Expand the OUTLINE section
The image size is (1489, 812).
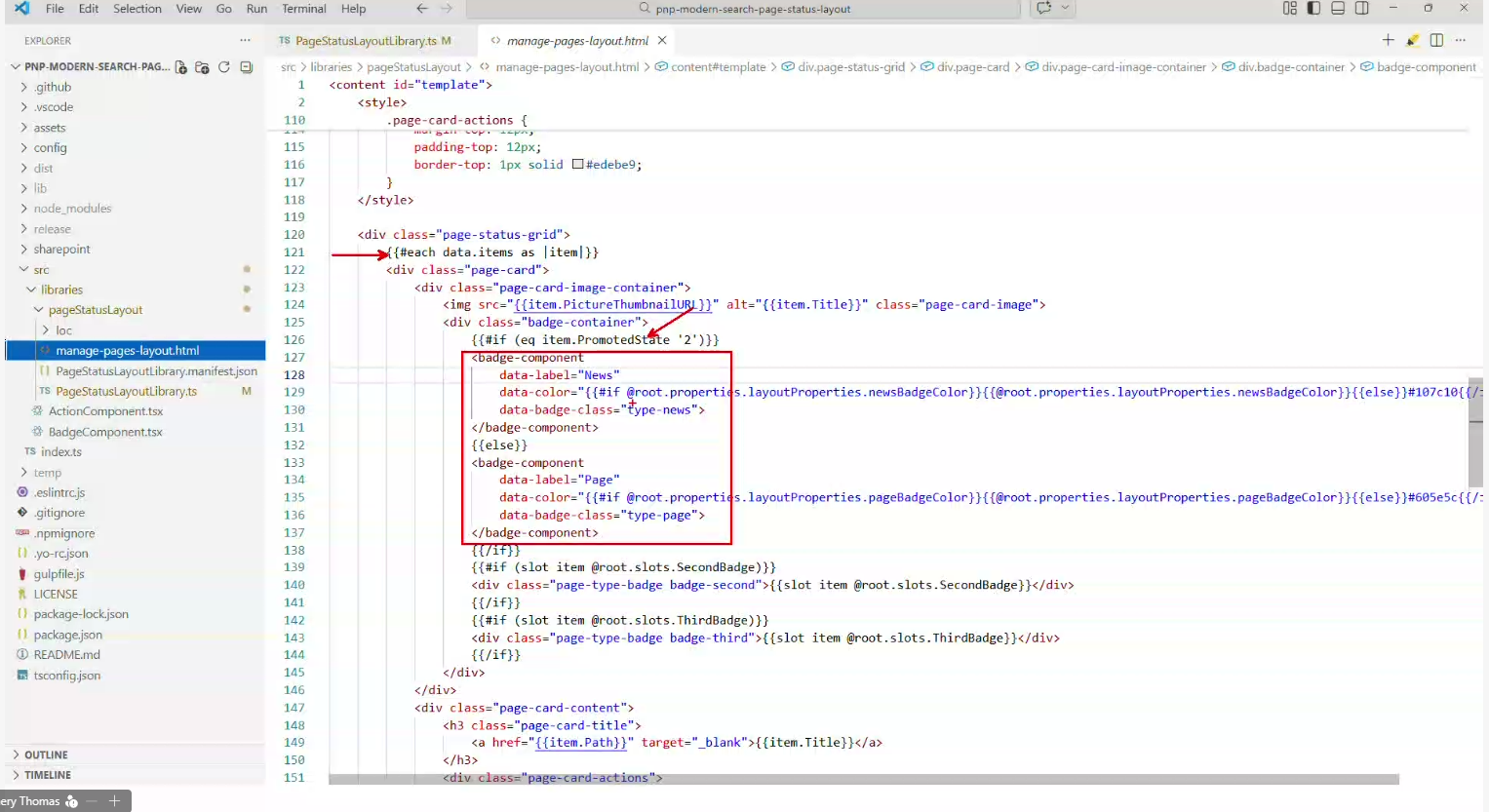(x=46, y=754)
